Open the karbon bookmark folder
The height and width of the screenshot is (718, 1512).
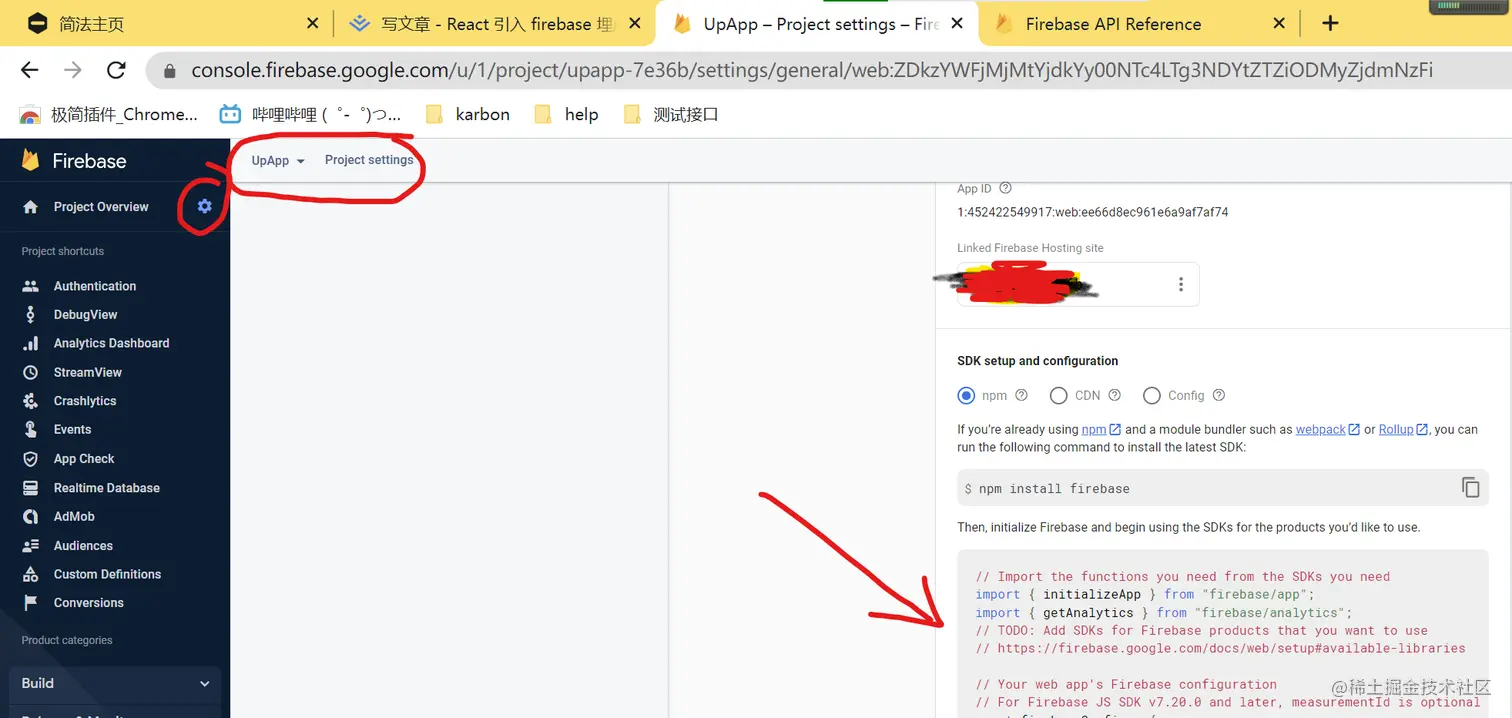(468, 114)
